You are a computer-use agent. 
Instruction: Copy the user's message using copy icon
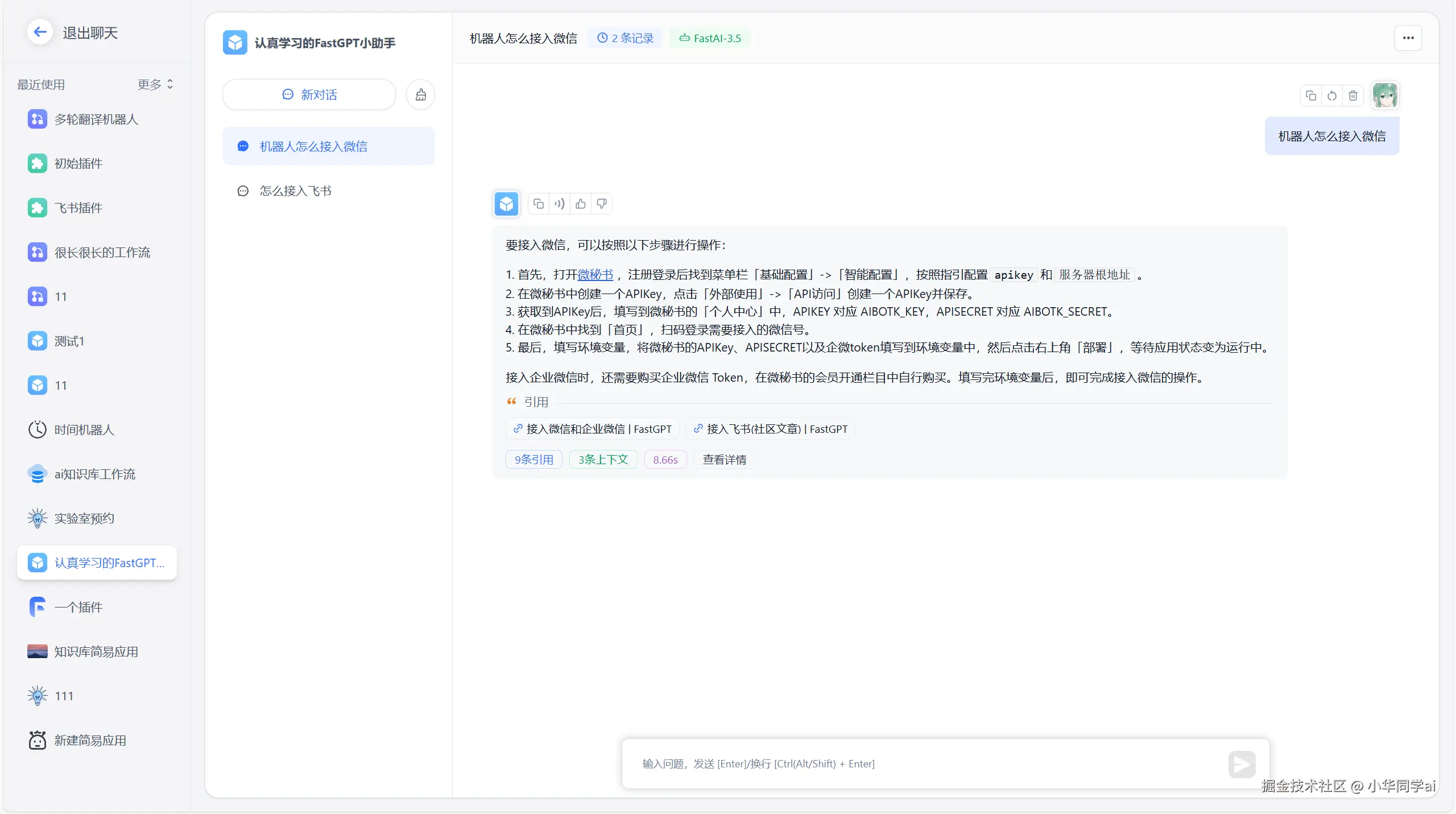point(1310,96)
